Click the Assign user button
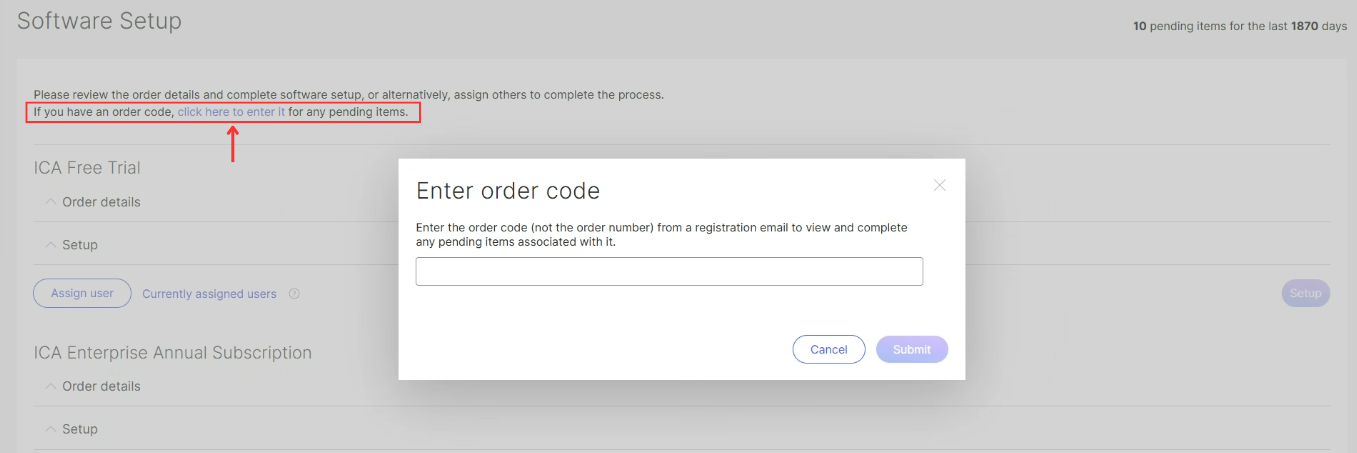This screenshot has width=1357, height=453. (x=82, y=293)
